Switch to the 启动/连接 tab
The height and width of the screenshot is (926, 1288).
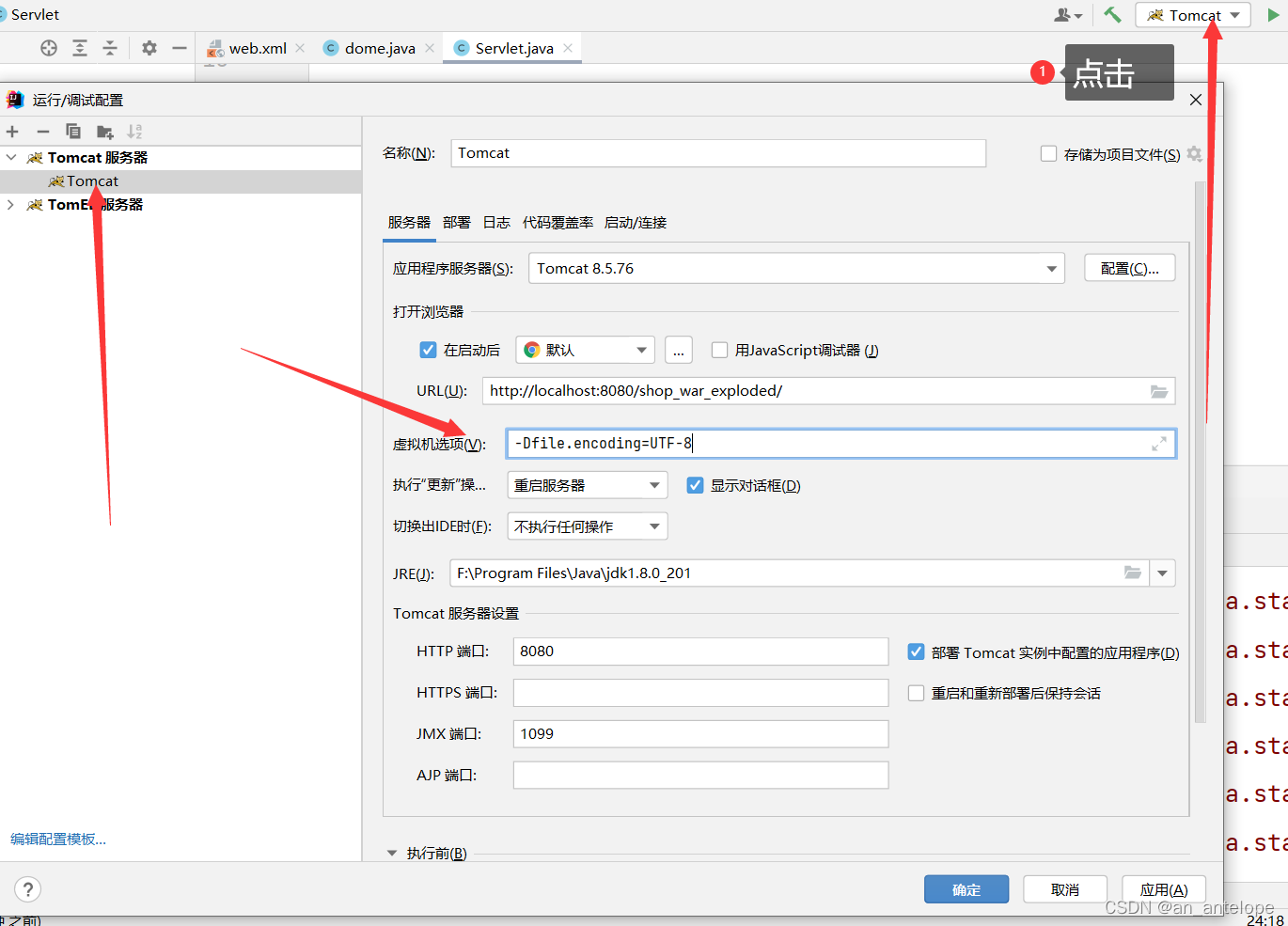[636, 223]
